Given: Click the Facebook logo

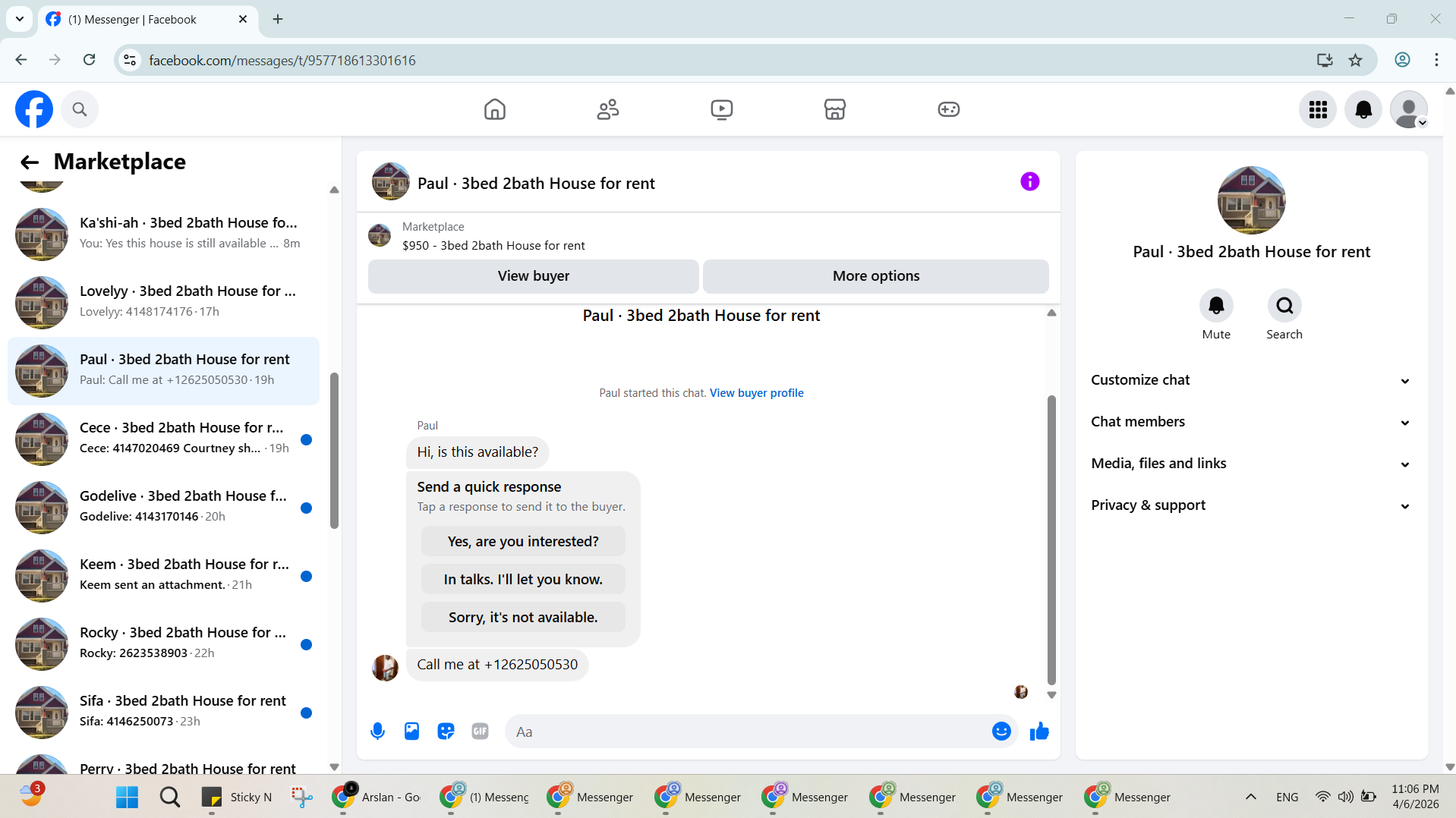Looking at the screenshot, I should (x=34, y=109).
